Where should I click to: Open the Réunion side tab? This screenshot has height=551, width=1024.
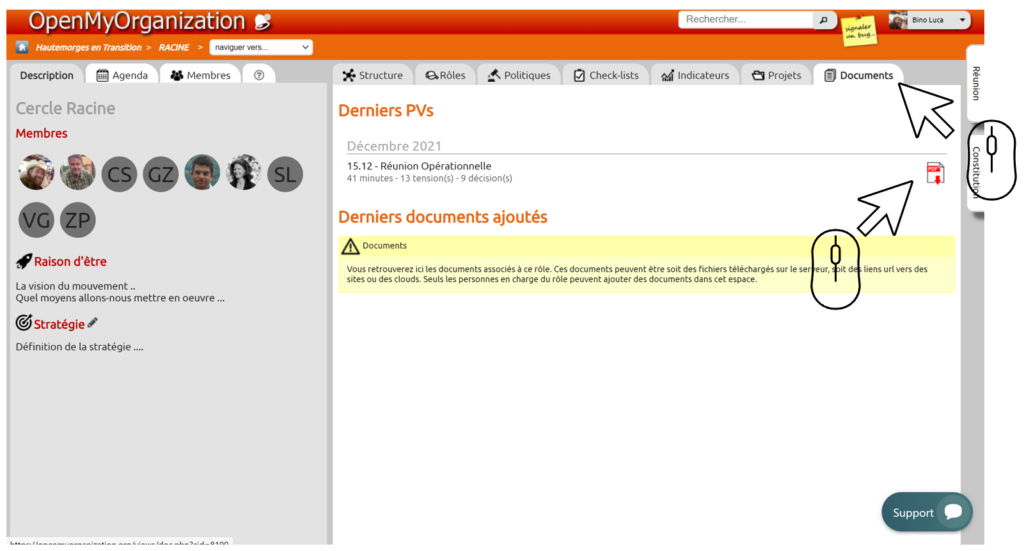click(x=976, y=83)
